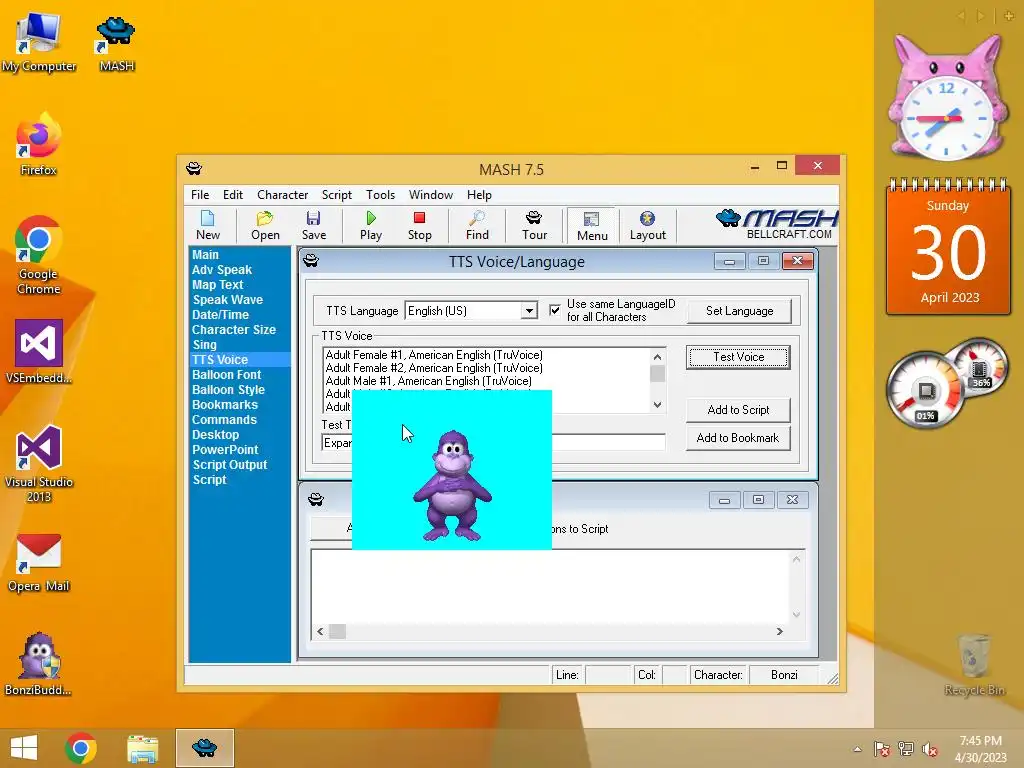Click Add to Script button
The image size is (1024, 768).
[738, 409]
